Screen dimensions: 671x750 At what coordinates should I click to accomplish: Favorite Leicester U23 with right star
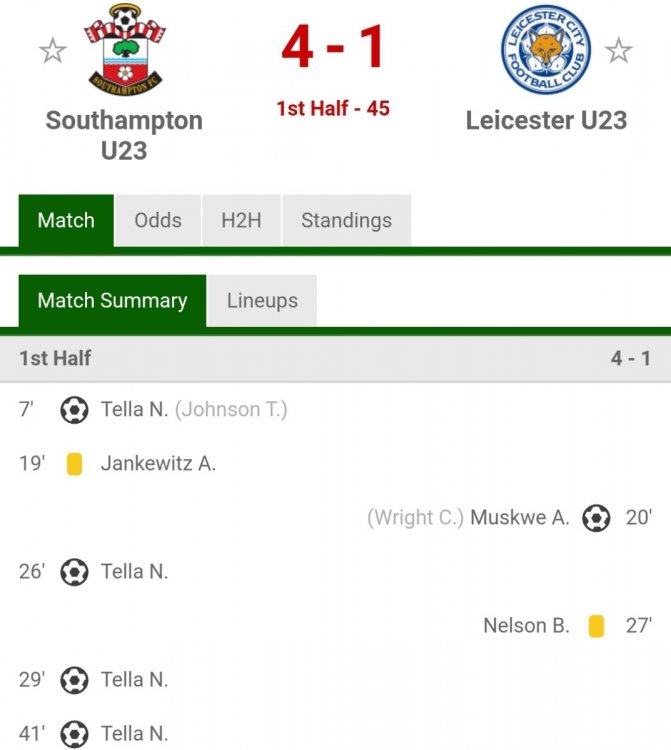click(619, 50)
